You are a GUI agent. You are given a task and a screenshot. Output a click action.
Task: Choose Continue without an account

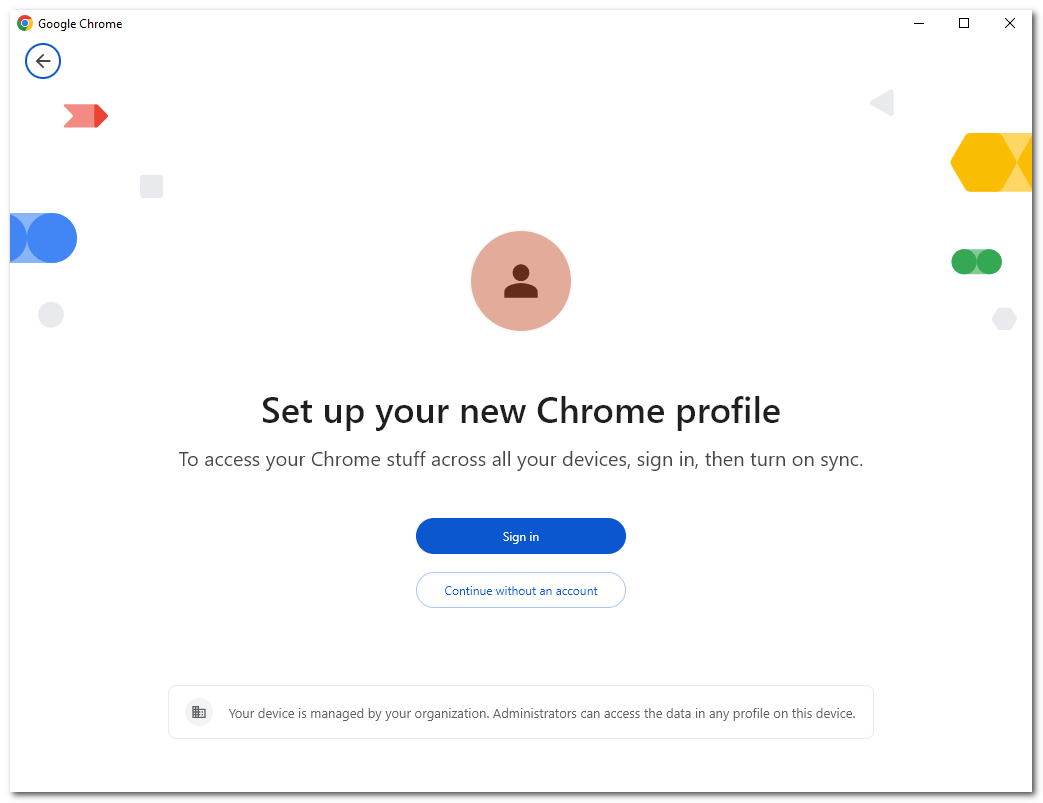[521, 590]
